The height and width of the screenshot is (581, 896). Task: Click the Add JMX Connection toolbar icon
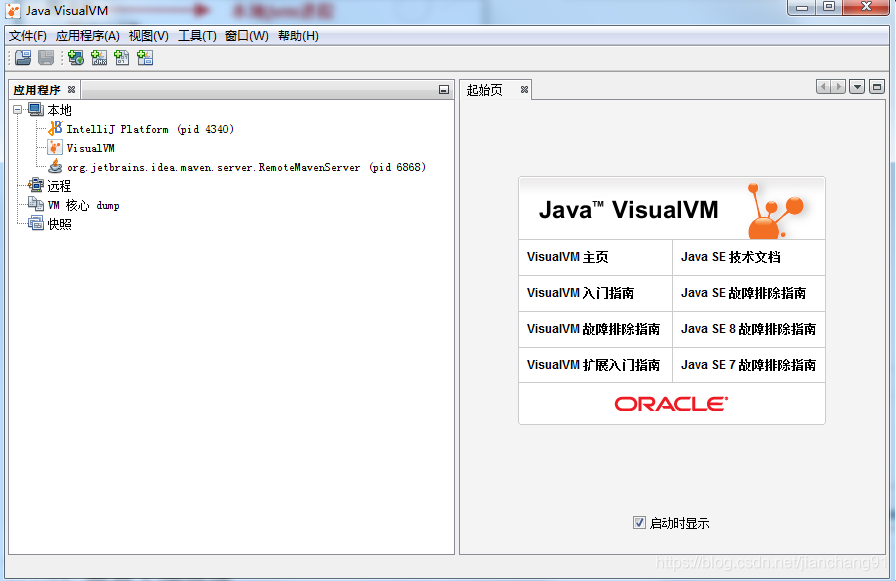pos(99,58)
